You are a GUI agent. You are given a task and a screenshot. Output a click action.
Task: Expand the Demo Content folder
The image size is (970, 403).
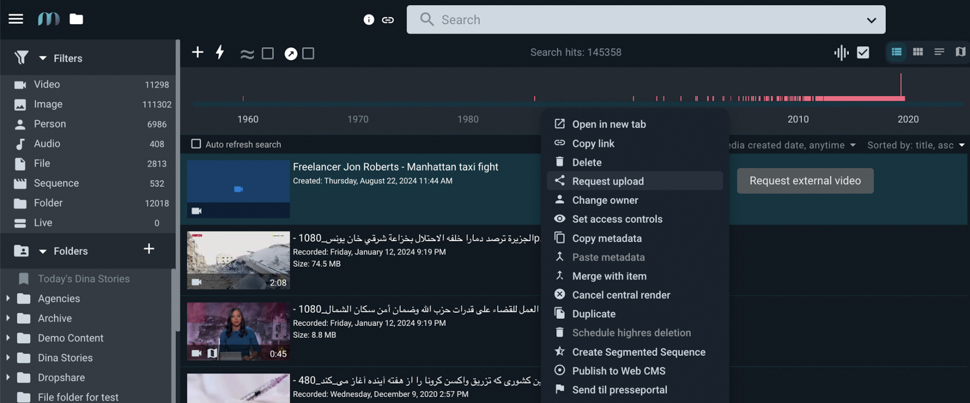(x=7, y=338)
